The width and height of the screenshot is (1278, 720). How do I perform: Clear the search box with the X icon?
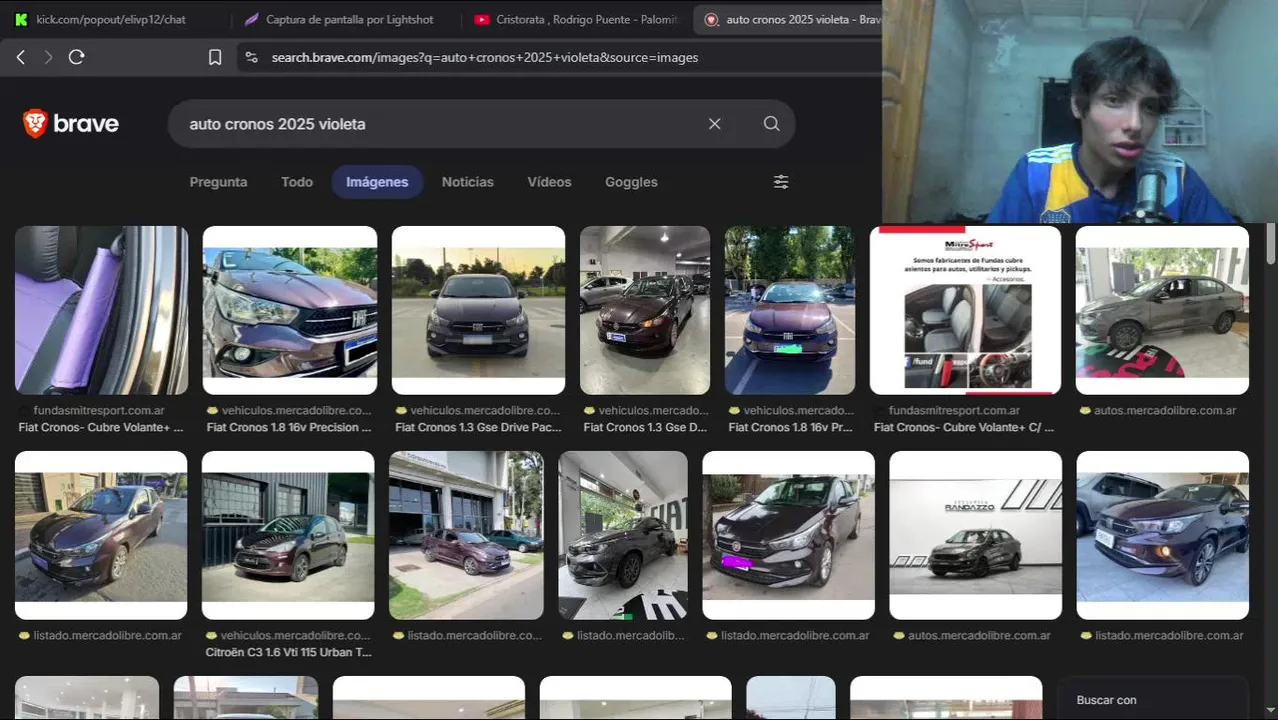(x=714, y=124)
